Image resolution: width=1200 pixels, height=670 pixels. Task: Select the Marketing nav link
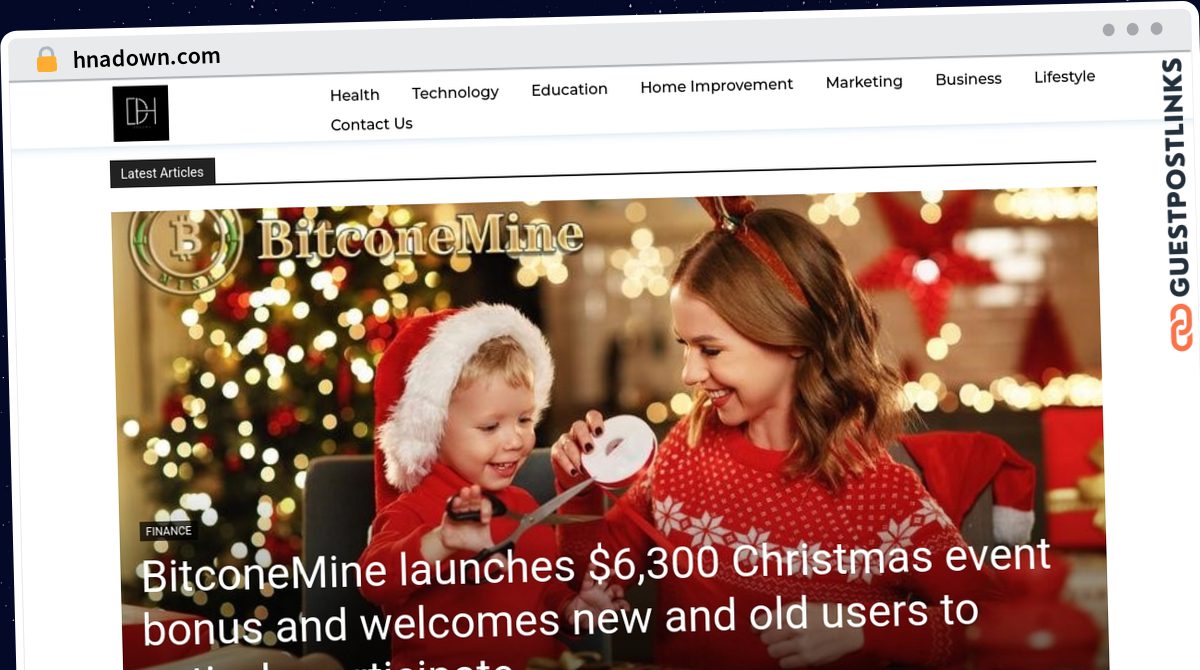[864, 82]
